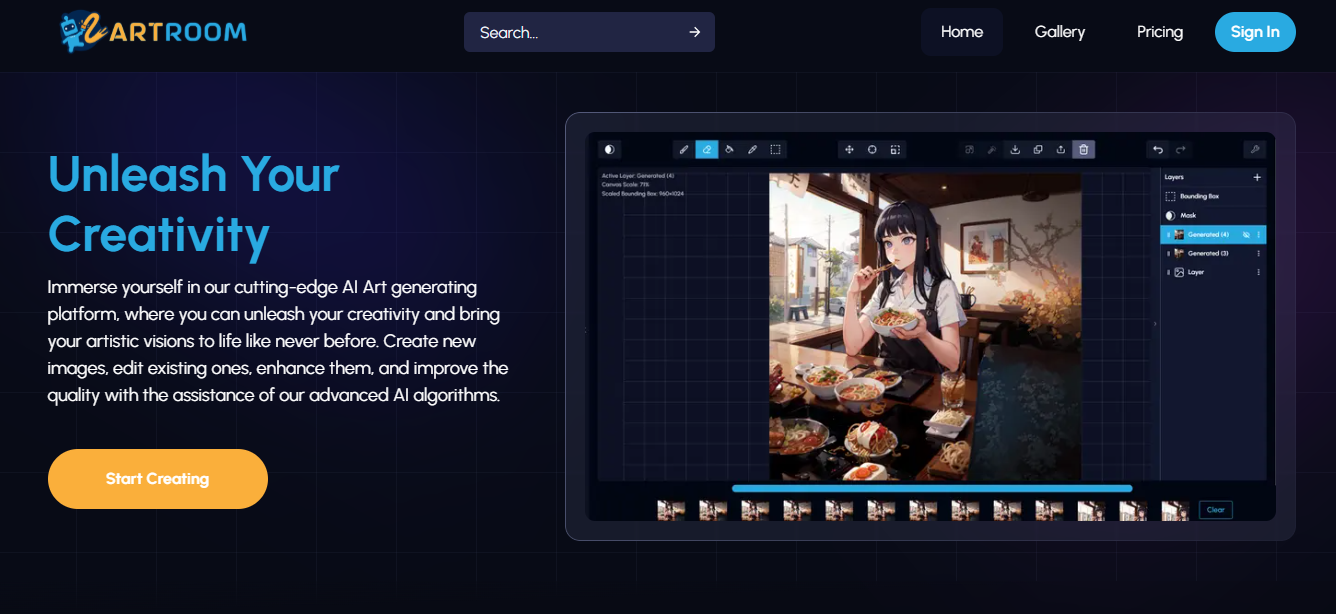Click "Scaled Bounding Box: 960×1024" text
Screen dimensions: 1336x614
coord(642,193)
